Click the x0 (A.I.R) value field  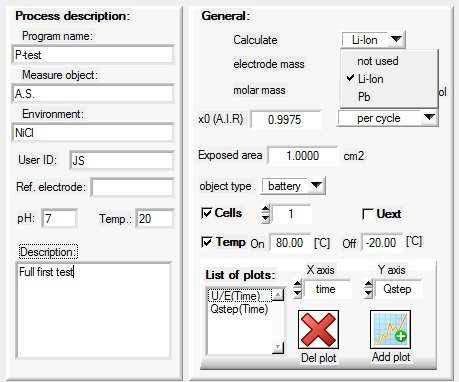click(286, 119)
